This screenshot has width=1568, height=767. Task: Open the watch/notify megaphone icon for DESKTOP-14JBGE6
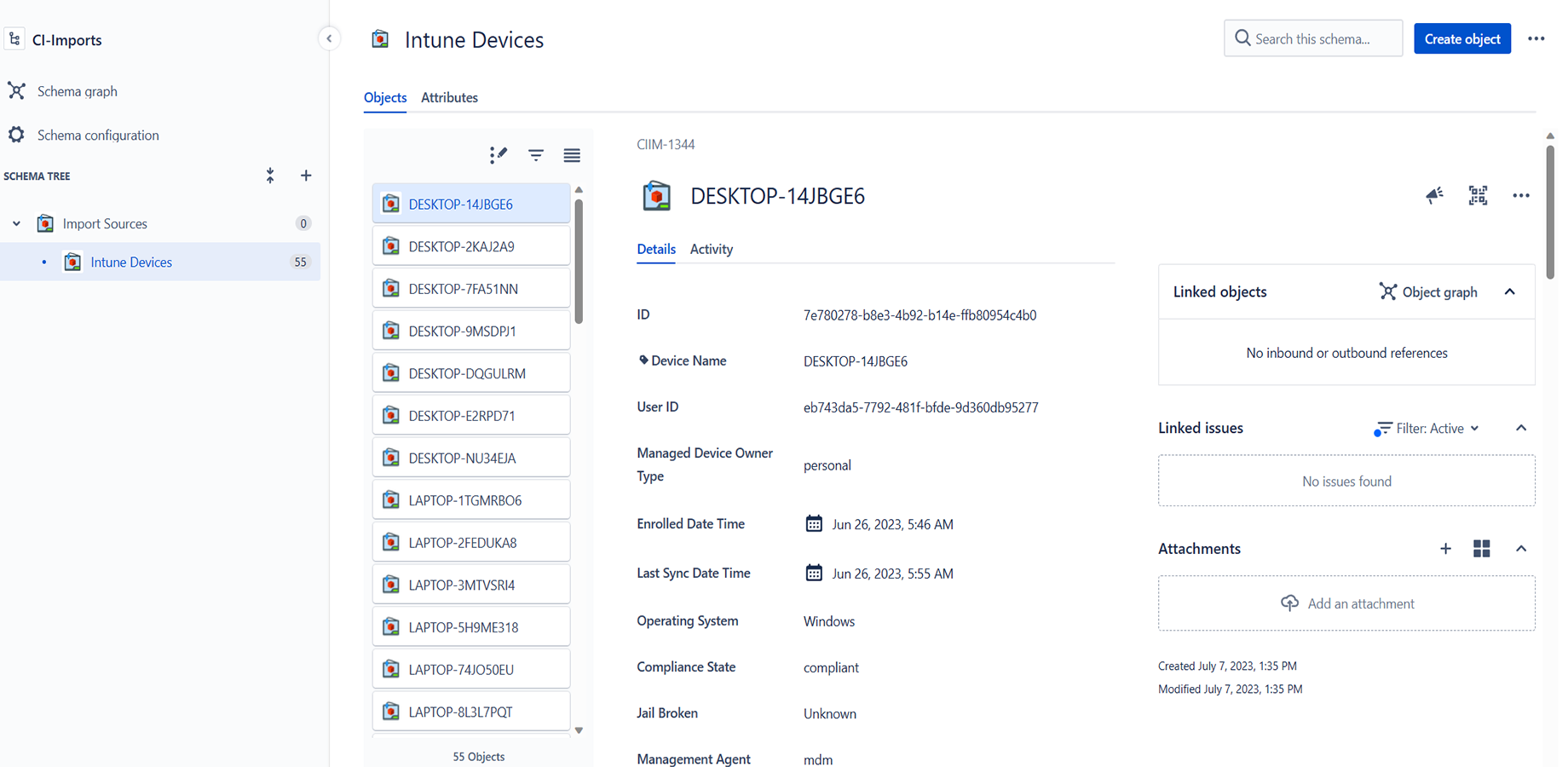click(x=1435, y=195)
